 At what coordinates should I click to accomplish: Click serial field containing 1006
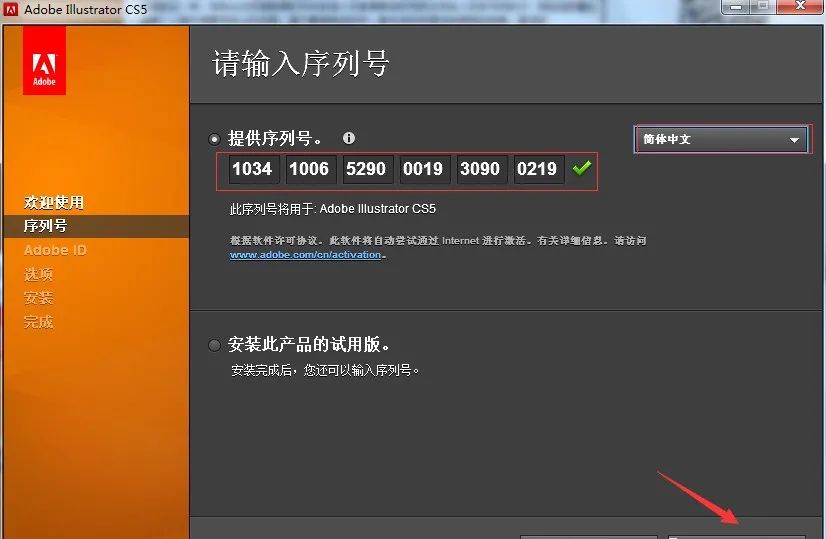310,169
